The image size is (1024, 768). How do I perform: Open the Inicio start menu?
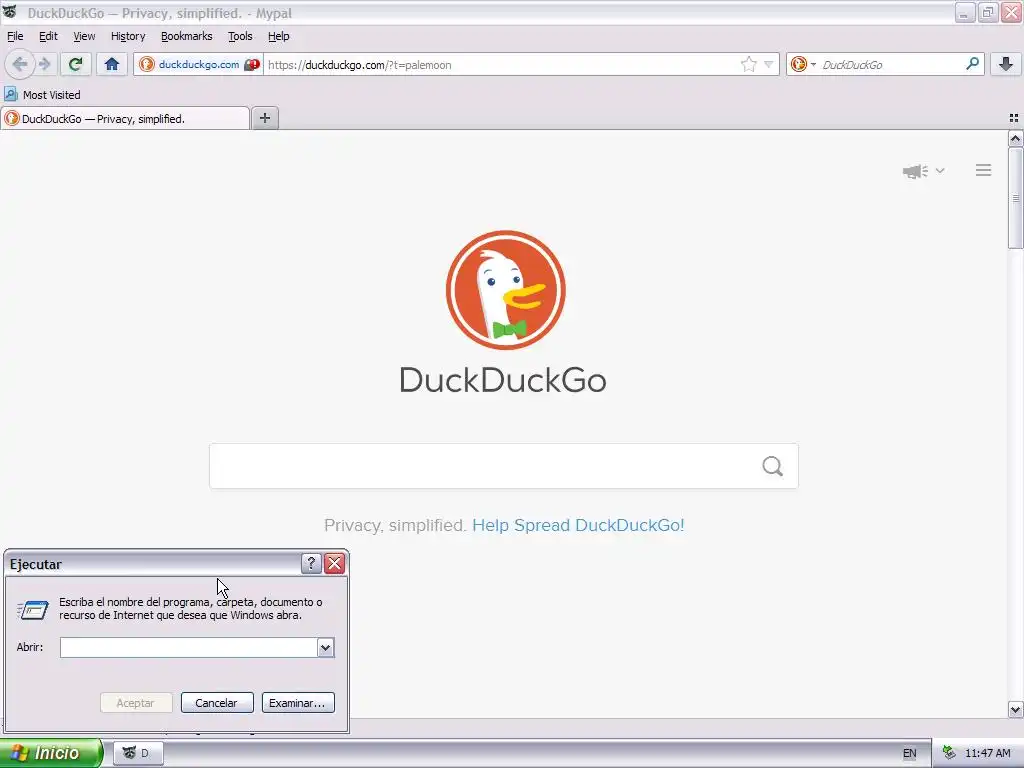point(51,753)
